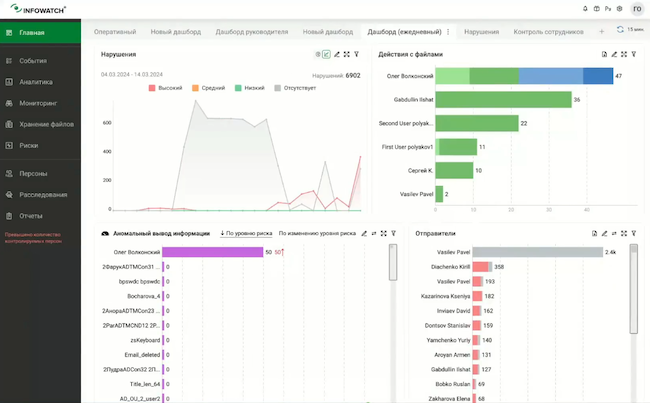The image size is (650, 403).
Task: Switch to the Дашборд руководителя tab
Action: tap(252, 32)
